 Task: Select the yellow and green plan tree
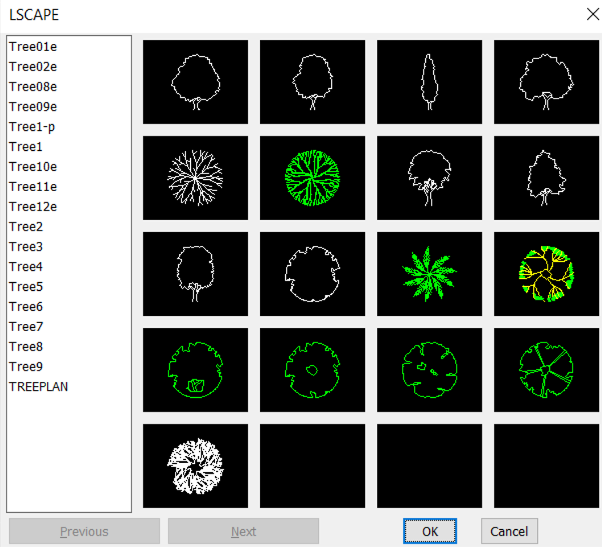546,274
